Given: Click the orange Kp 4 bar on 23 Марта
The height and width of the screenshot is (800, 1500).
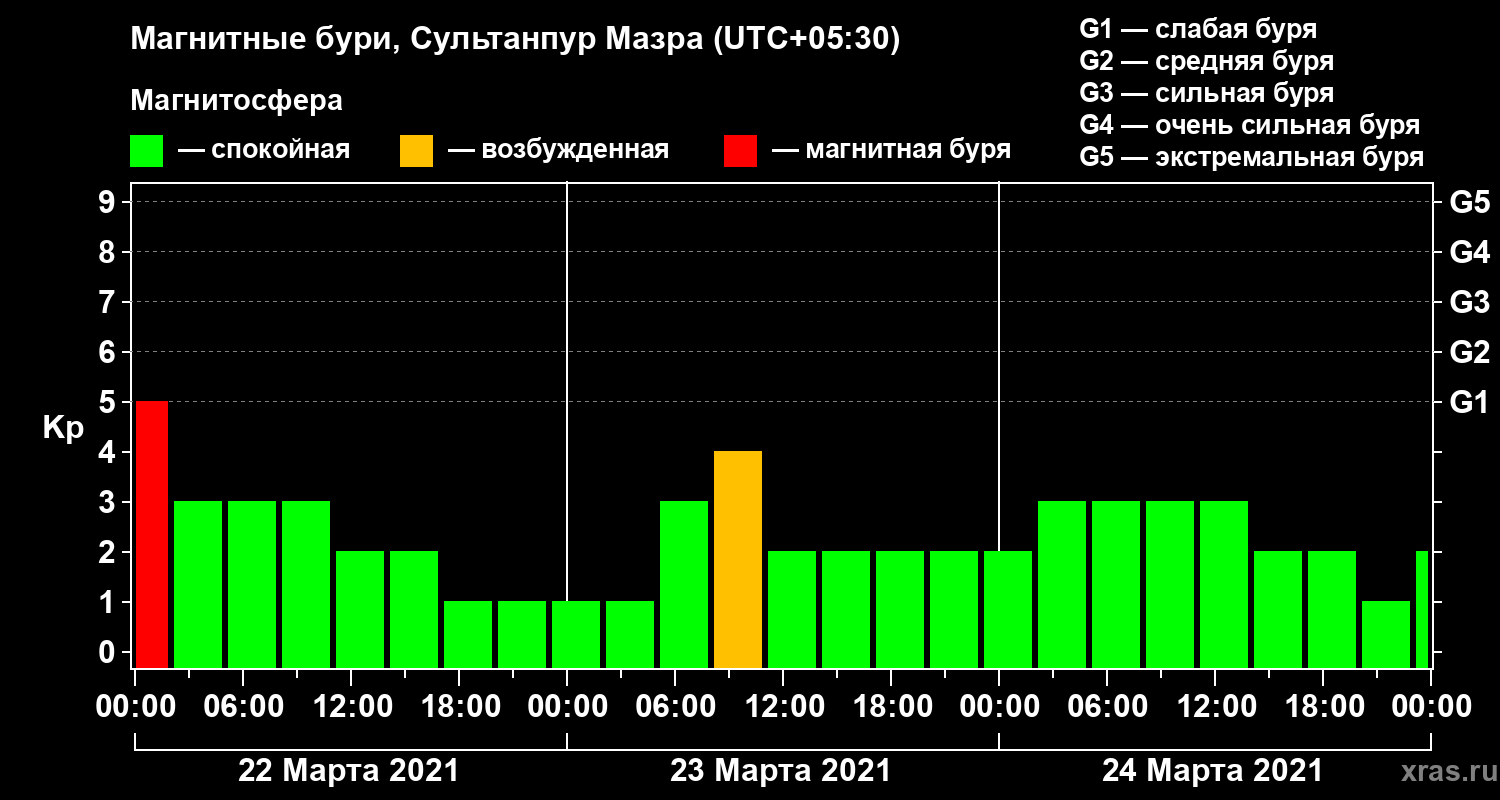Looking at the screenshot, I should [x=738, y=559].
